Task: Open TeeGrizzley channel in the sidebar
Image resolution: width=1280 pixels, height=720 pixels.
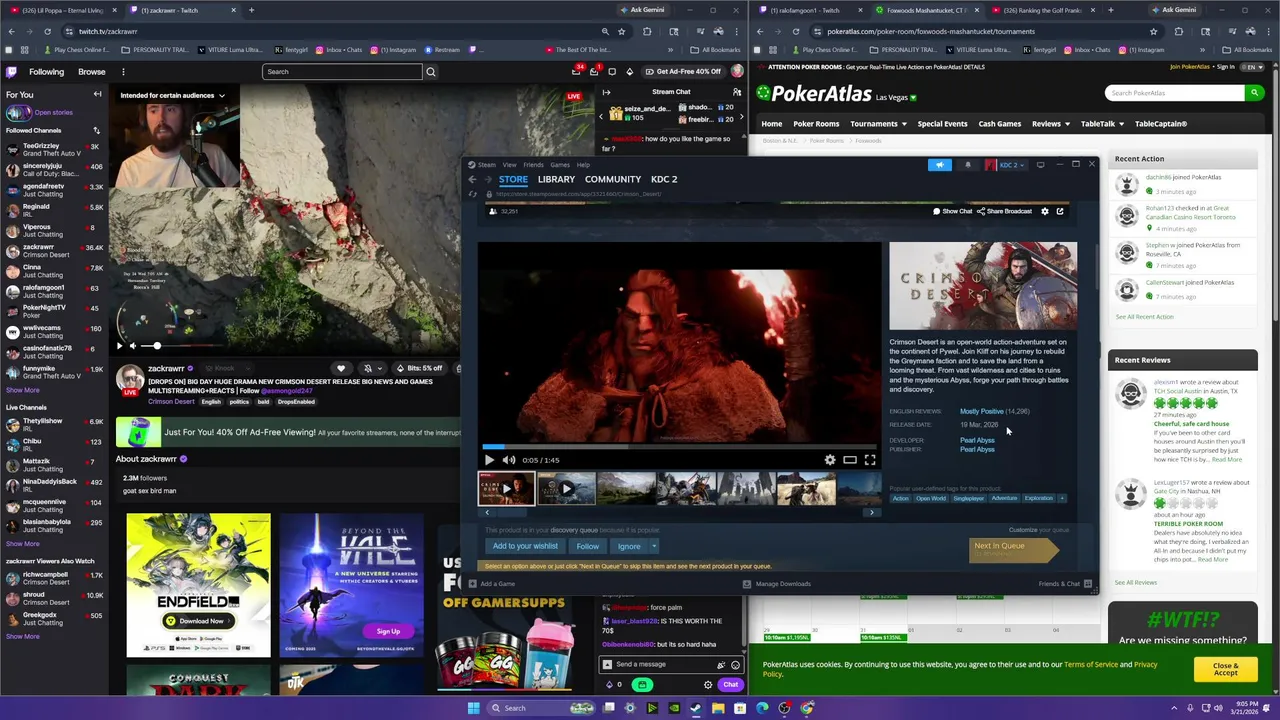Action: tap(53, 149)
